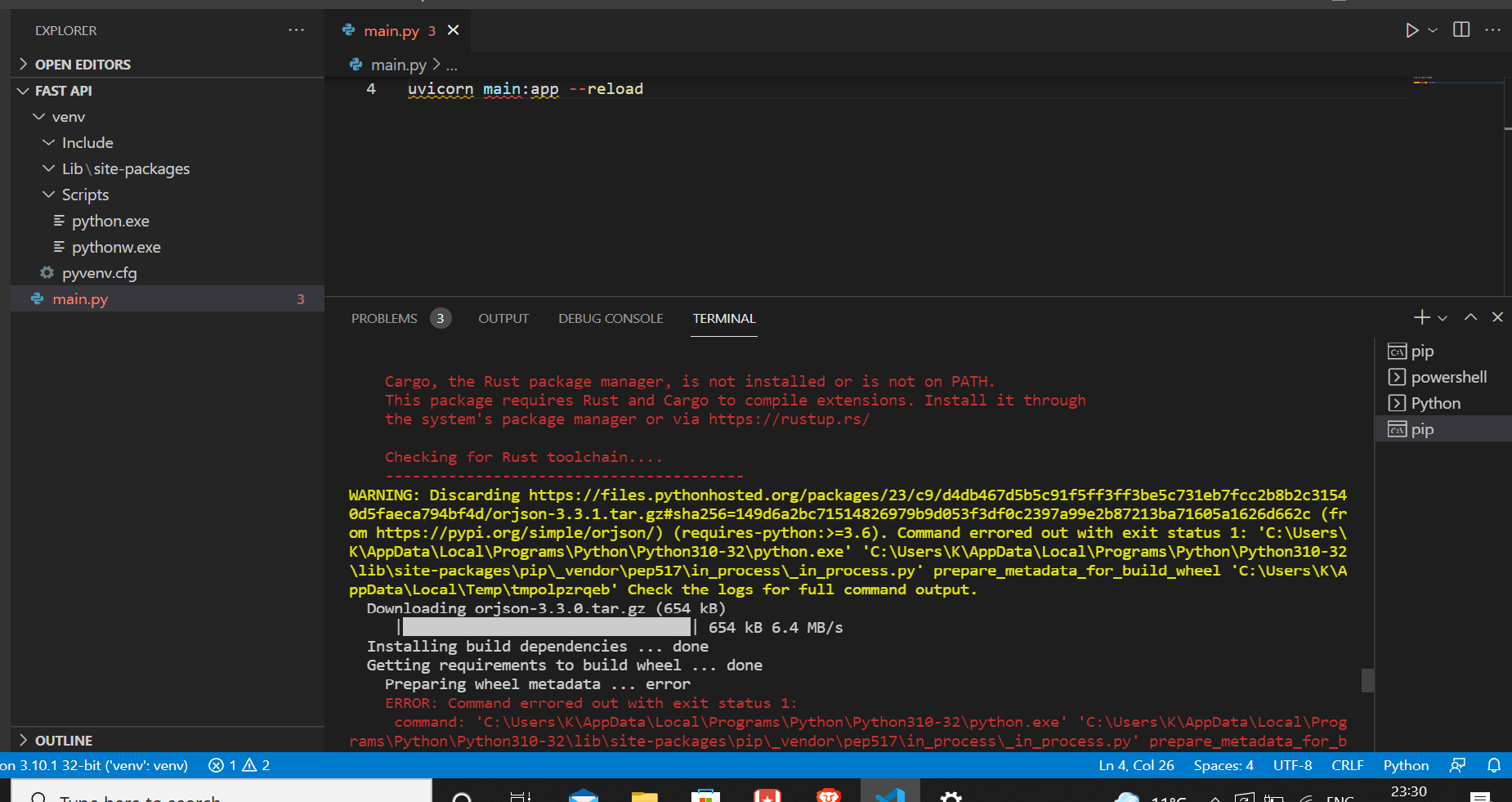The height and width of the screenshot is (802, 1512).
Task: Split the editor using the split icon
Action: 1461,29
